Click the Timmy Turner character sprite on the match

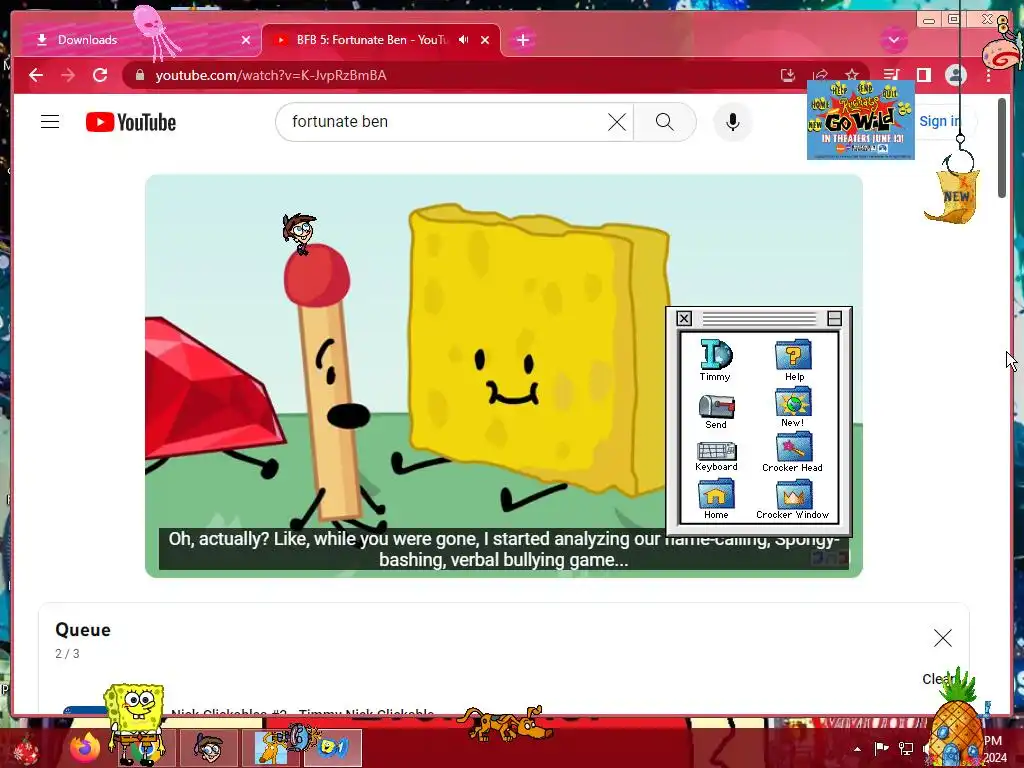300,233
